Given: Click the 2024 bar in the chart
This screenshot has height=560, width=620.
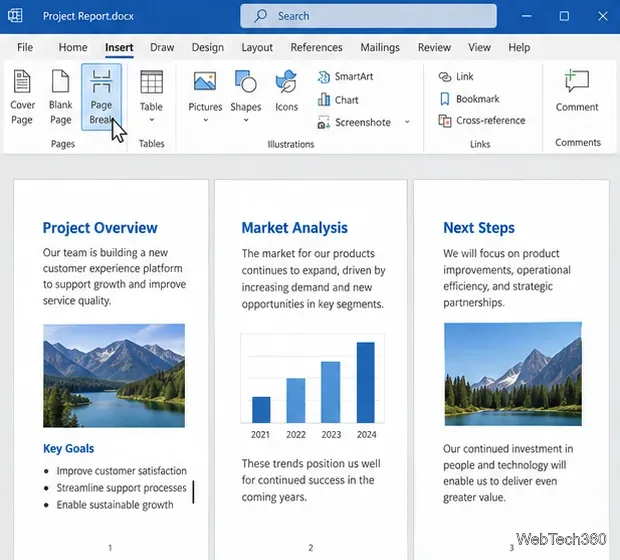Looking at the screenshot, I should coord(366,382).
